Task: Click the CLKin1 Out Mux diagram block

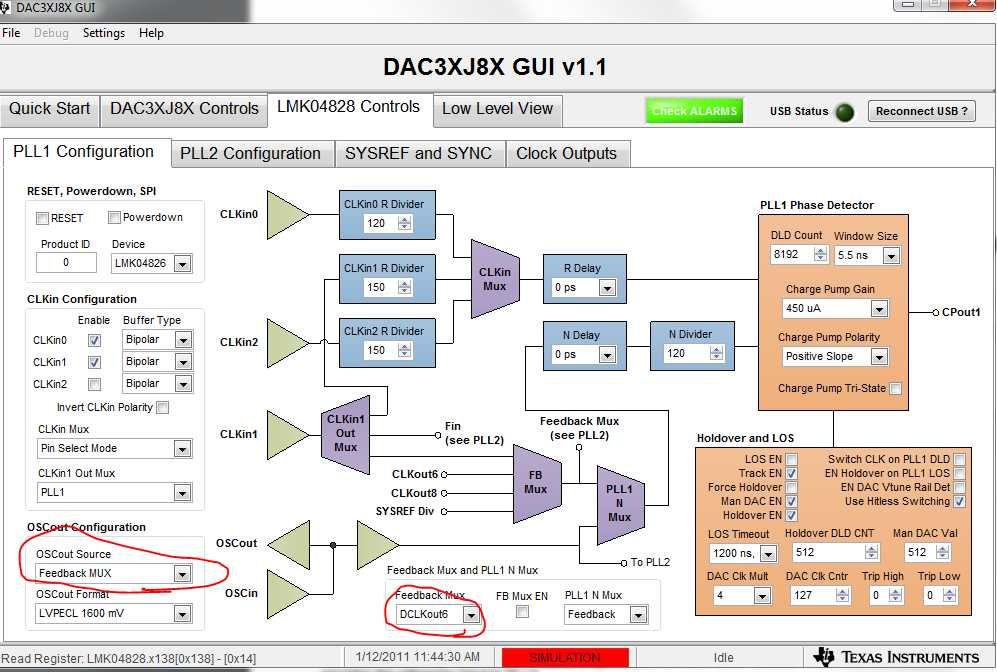Action: [345, 435]
